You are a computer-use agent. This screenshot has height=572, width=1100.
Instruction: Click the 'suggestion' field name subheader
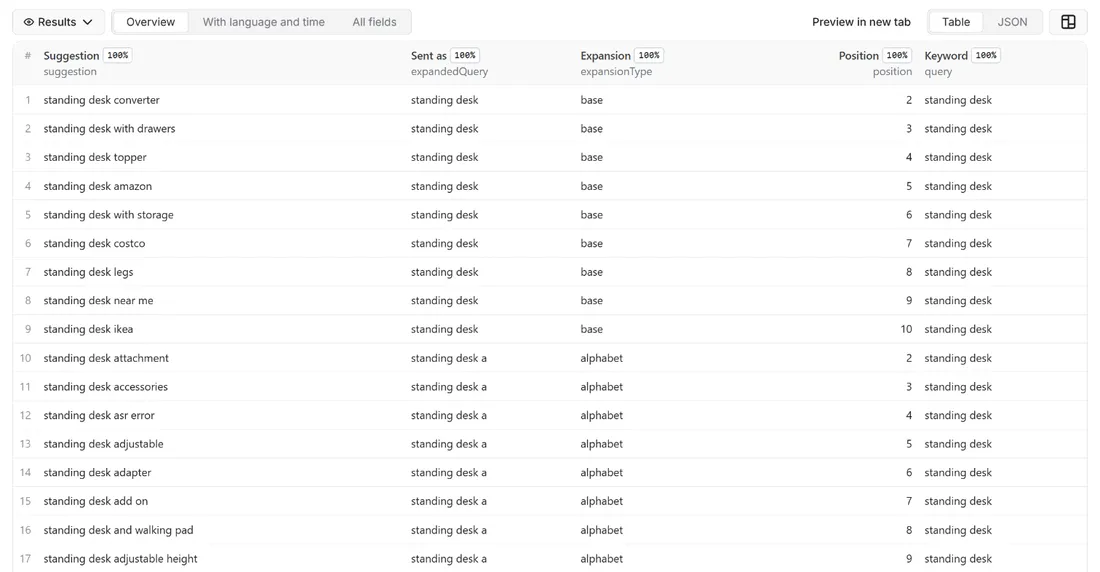[x=70, y=72]
